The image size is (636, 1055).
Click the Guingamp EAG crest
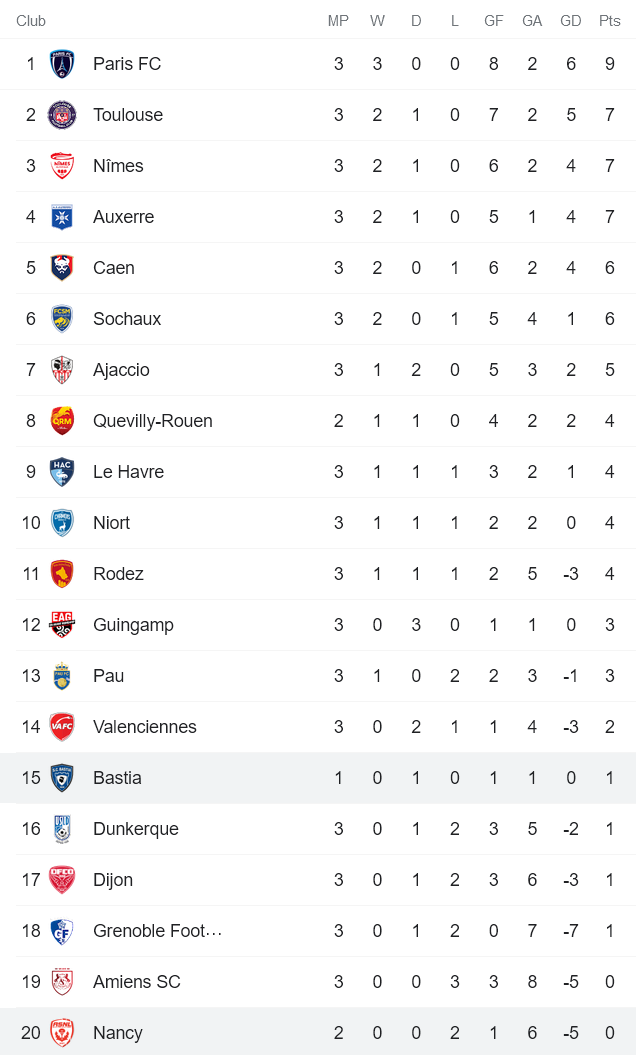pyautogui.click(x=64, y=624)
